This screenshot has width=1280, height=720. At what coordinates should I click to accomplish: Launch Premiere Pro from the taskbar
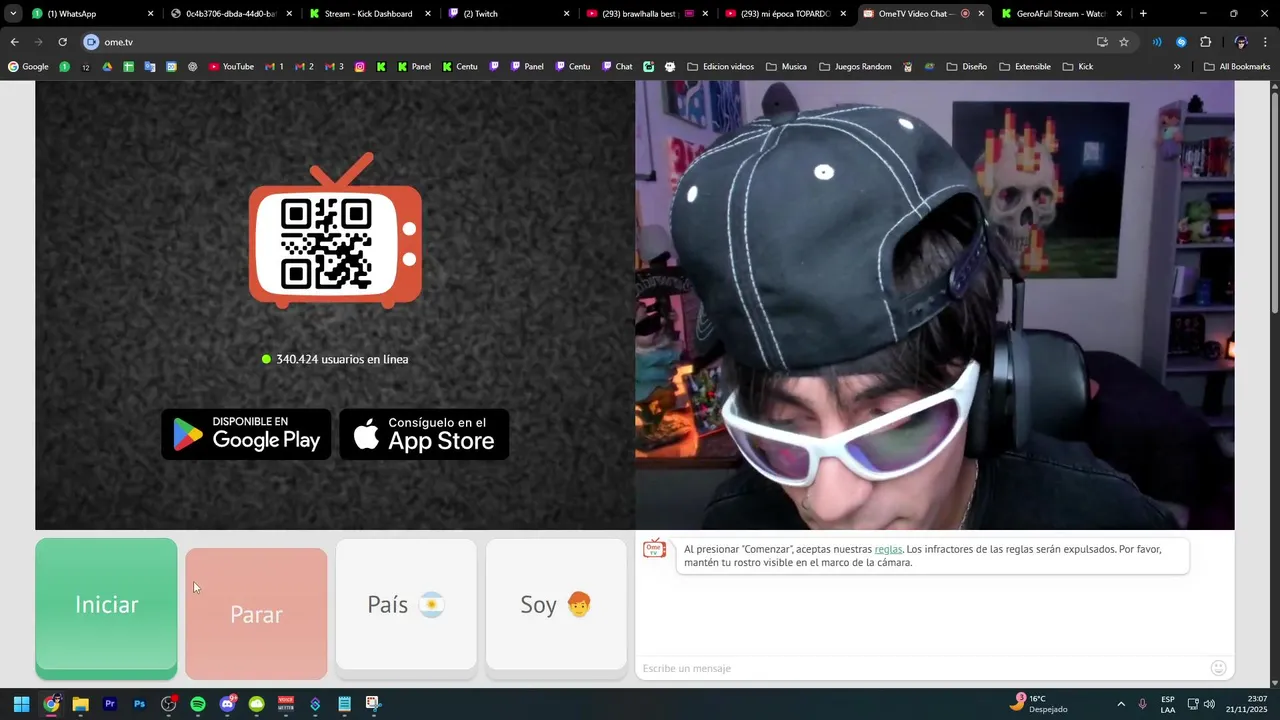pyautogui.click(x=110, y=704)
